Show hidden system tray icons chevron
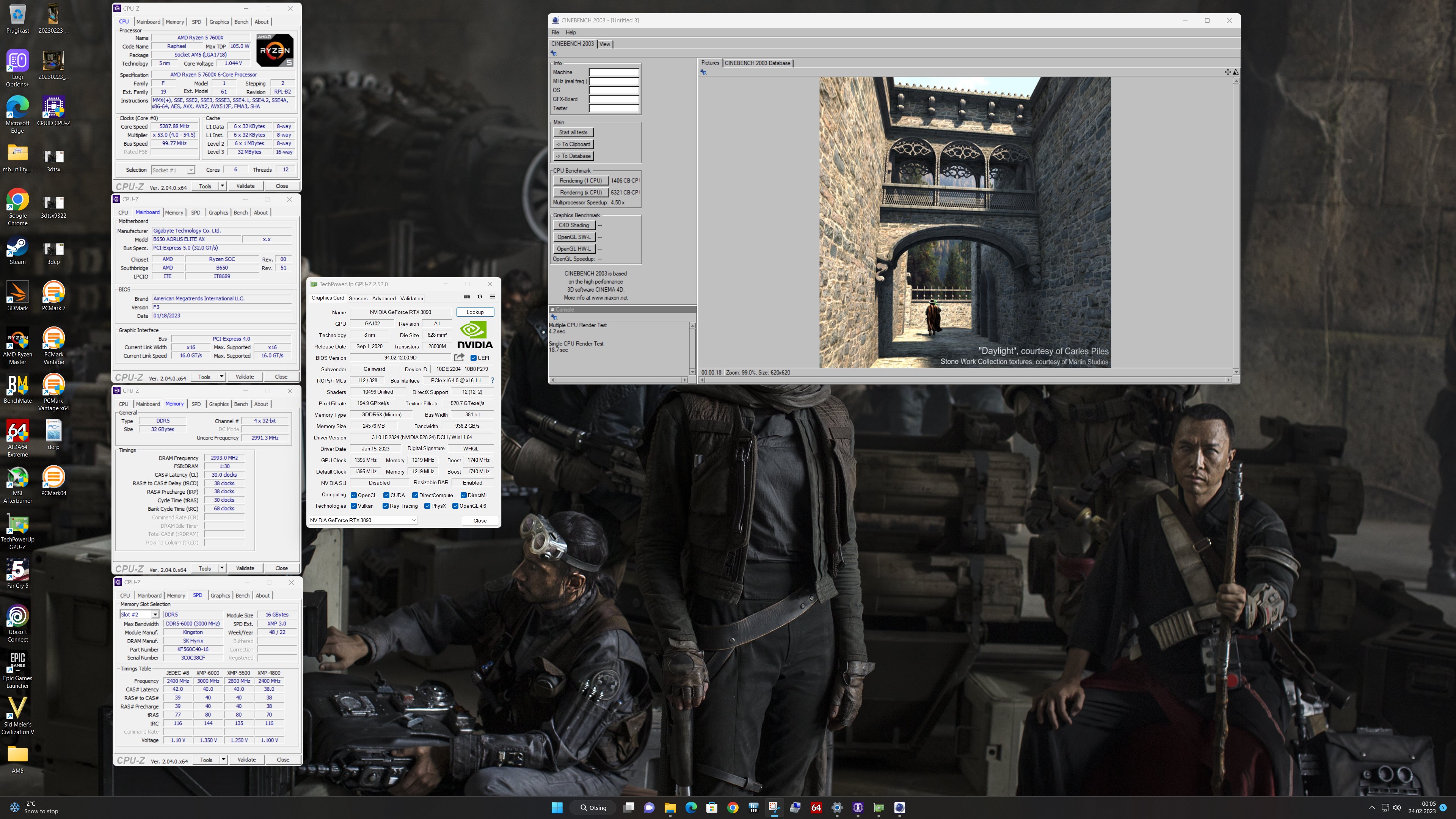This screenshot has height=819, width=1456. pyautogui.click(x=1372, y=808)
